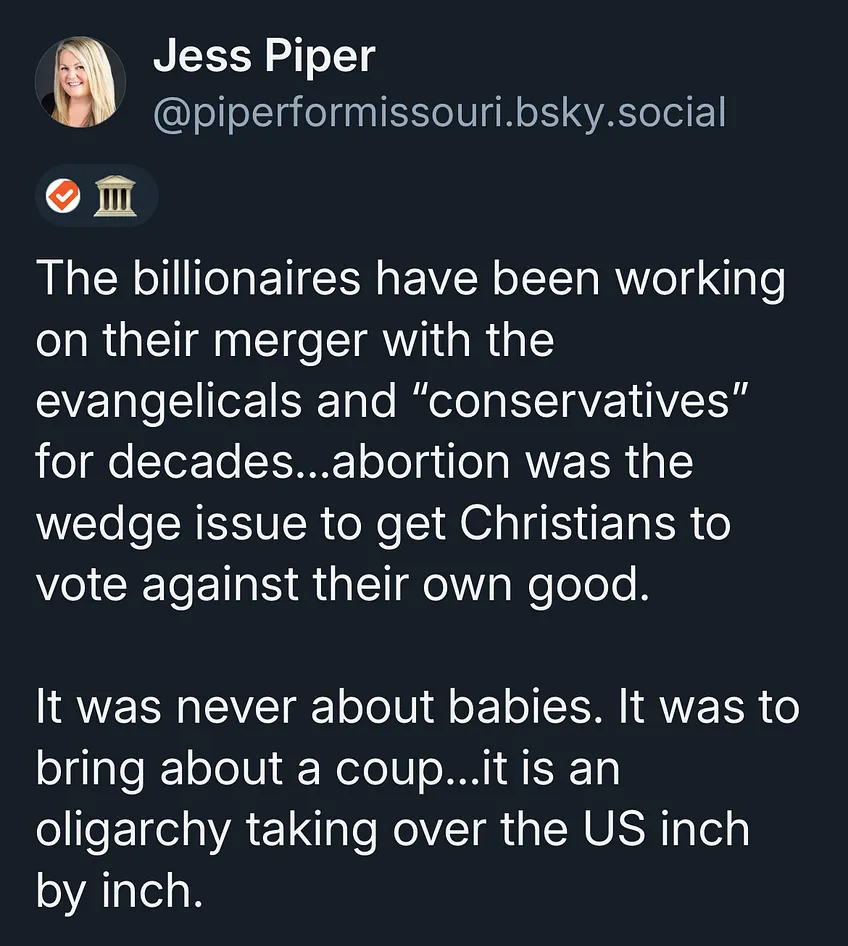Click the word "vote" in the post
The width and height of the screenshot is (848, 946).
pyautogui.click(x=78, y=585)
